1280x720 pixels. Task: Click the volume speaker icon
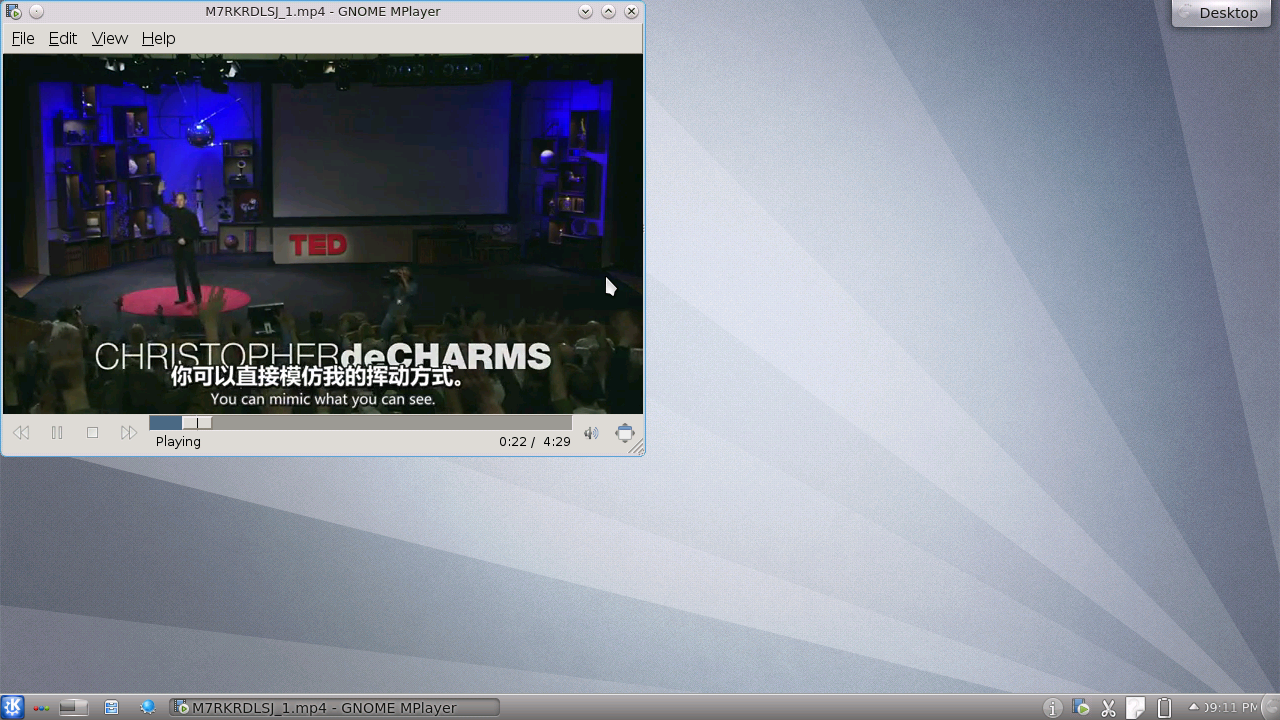(591, 433)
